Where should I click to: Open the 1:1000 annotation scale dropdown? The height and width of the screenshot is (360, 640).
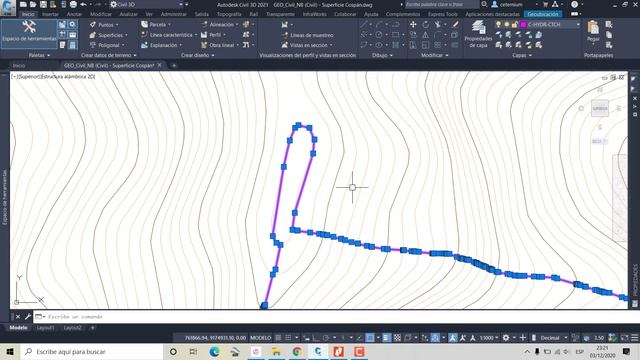pyautogui.click(x=489, y=338)
